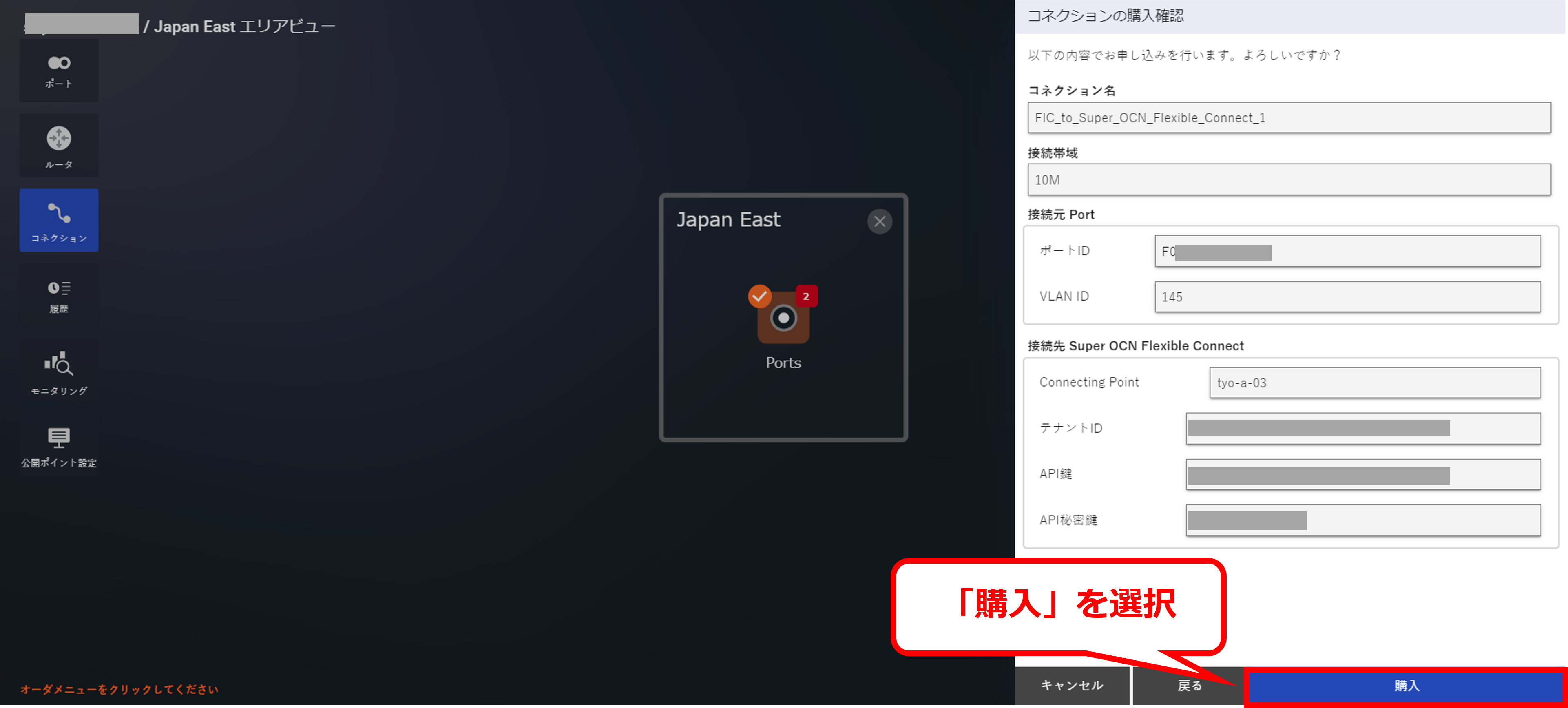Select the コネクション (Connection) sidebar icon

click(x=59, y=220)
